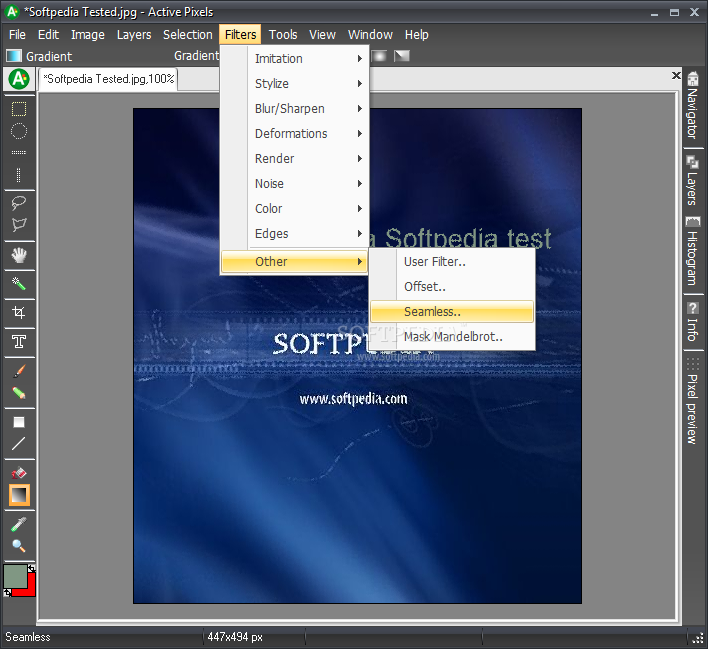The width and height of the screenshot is (708, 649).
Task: Reset to default colors icon
Action: (7, 592)
